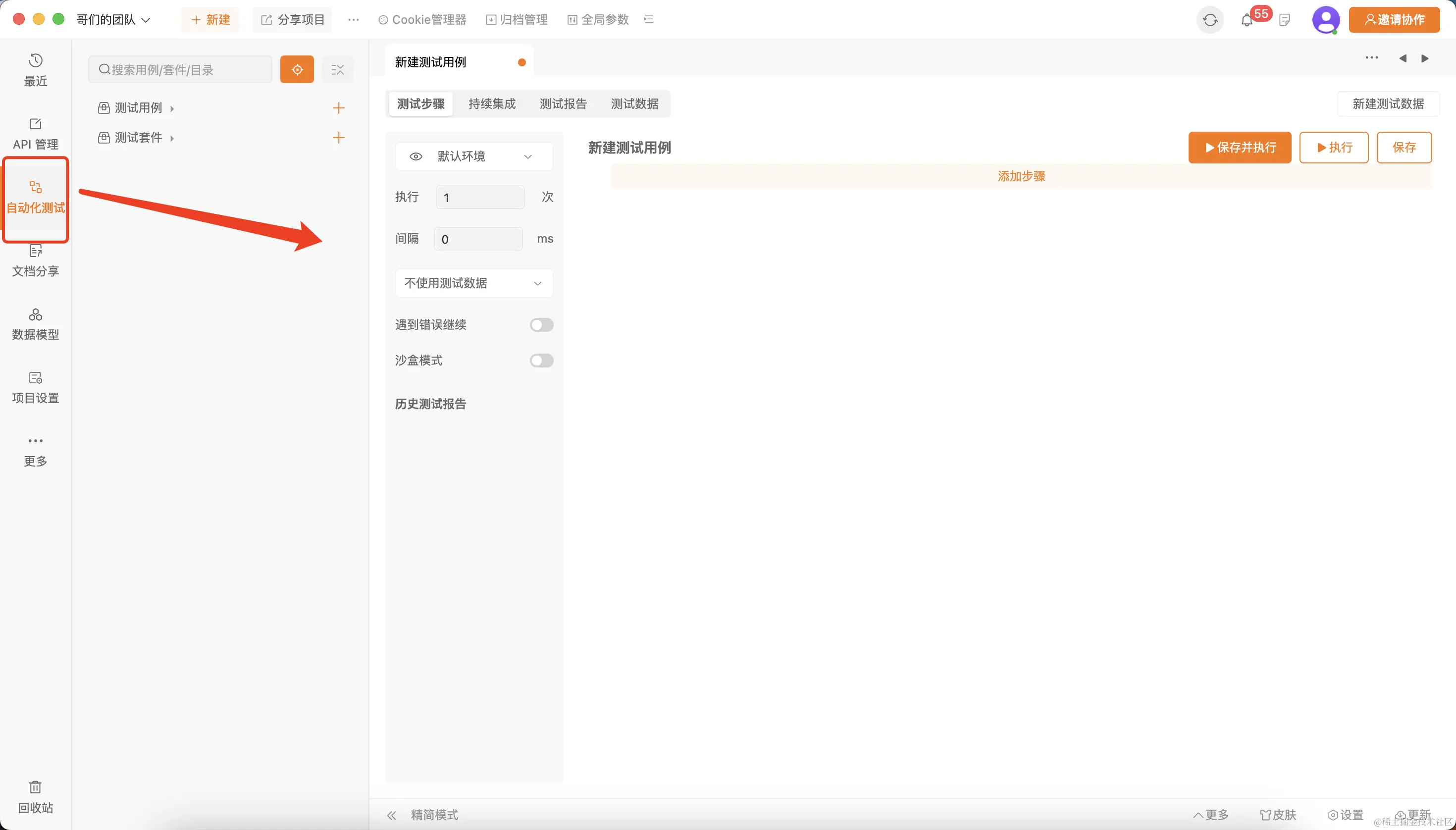
Task: Turn on the 沙盒模式 switch
Action: [x=541, y=360]
